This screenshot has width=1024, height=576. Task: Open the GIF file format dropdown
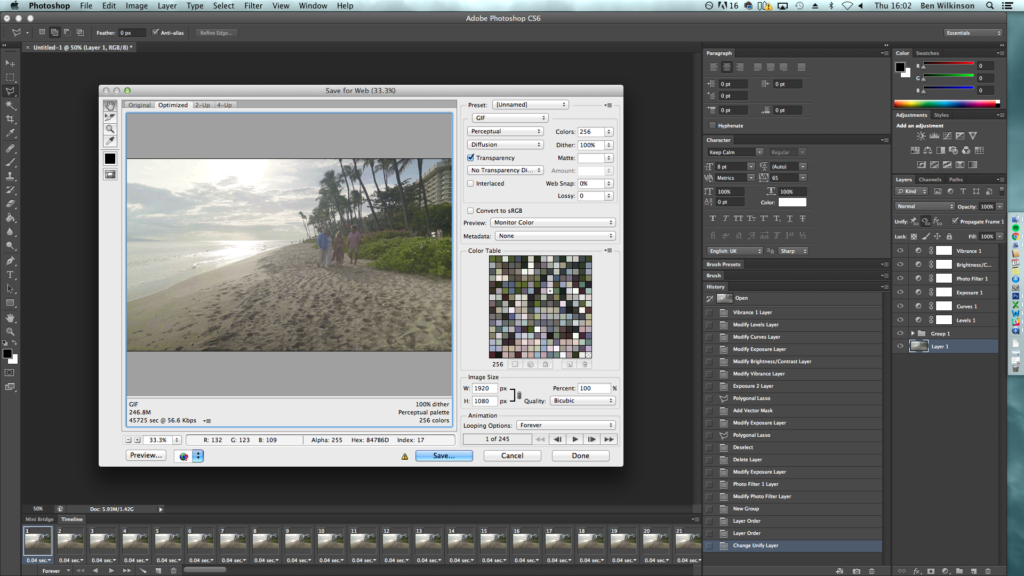[x=509, y=118]
